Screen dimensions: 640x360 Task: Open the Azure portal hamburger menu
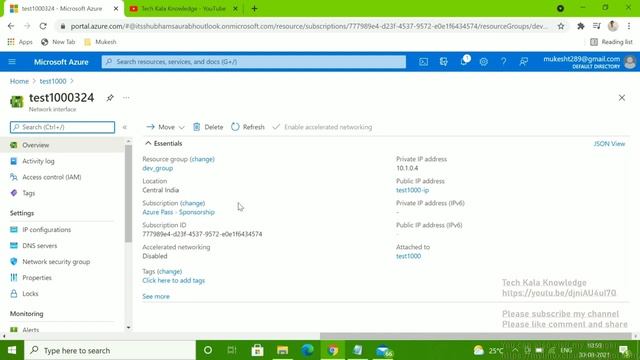(x=12, y=62)
